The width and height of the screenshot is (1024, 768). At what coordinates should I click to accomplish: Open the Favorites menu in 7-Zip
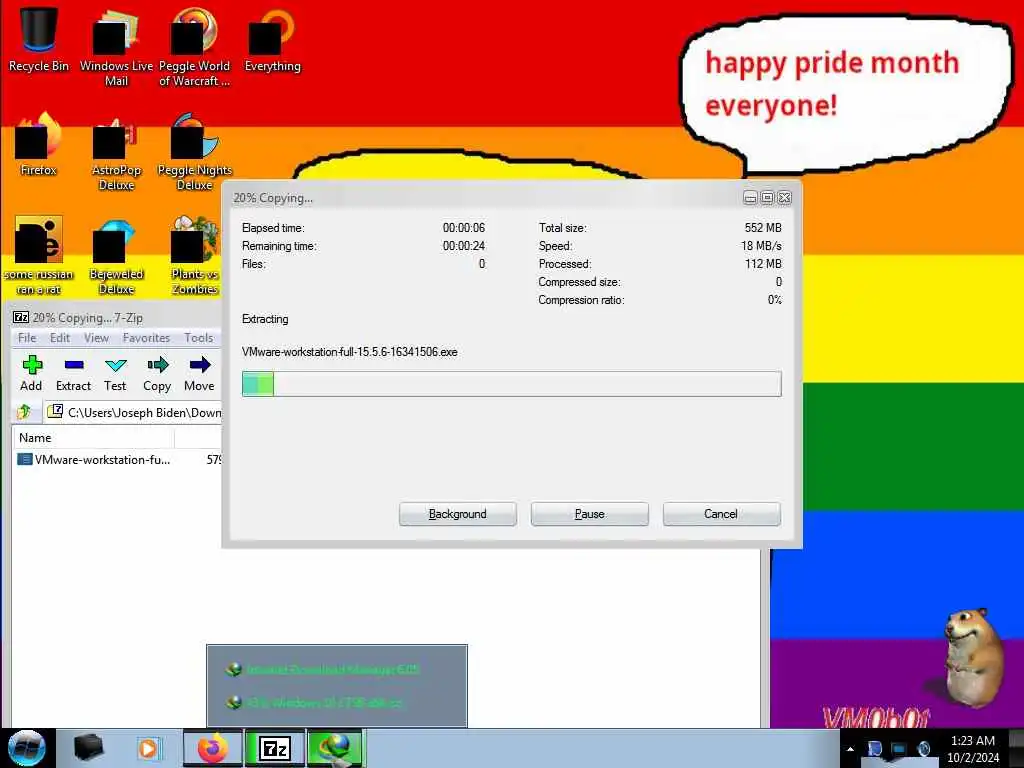coord(146,338)
